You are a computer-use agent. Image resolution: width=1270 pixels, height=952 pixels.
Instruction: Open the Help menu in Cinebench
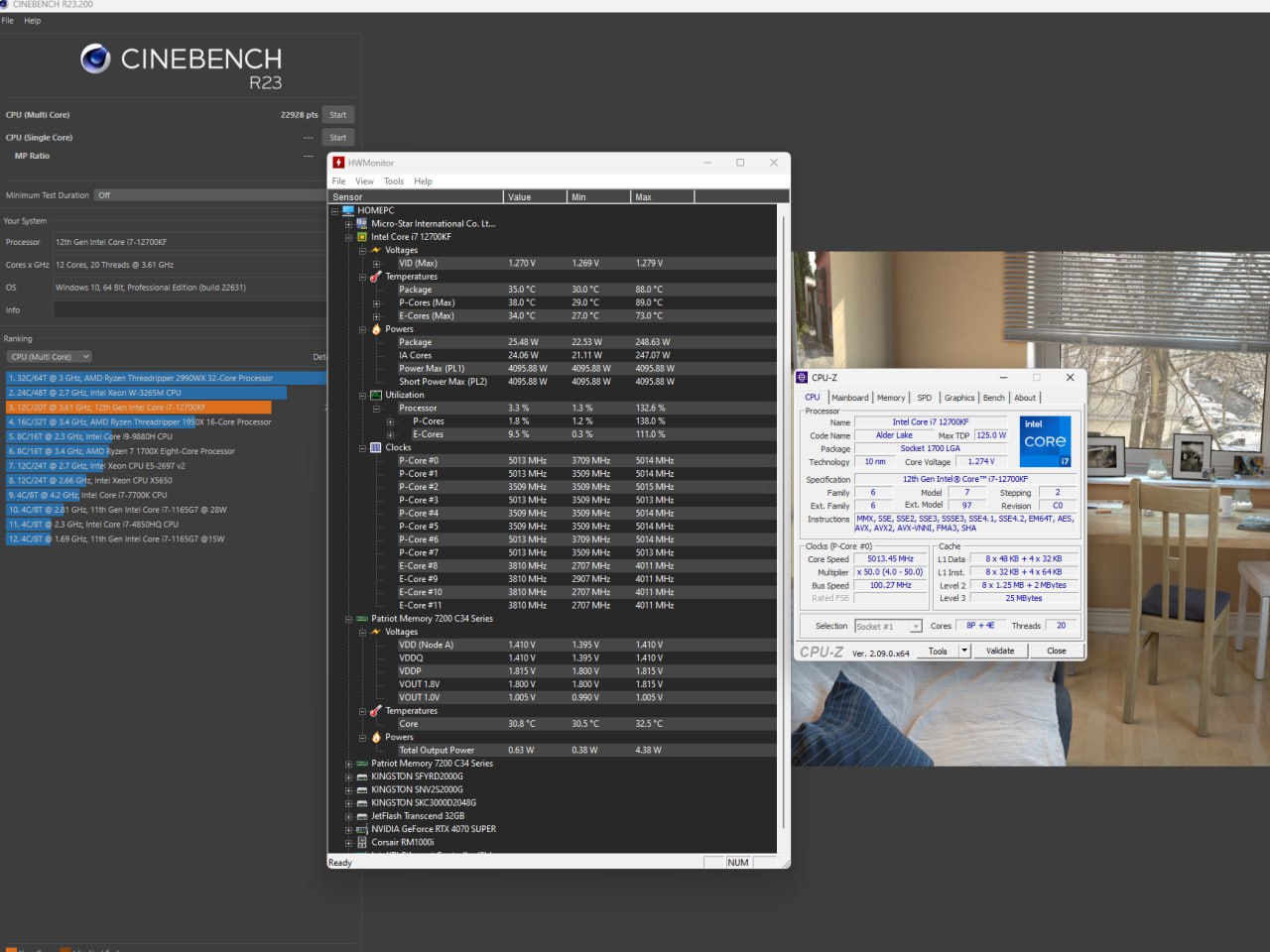pyautogui.click(x=33, y=20)
